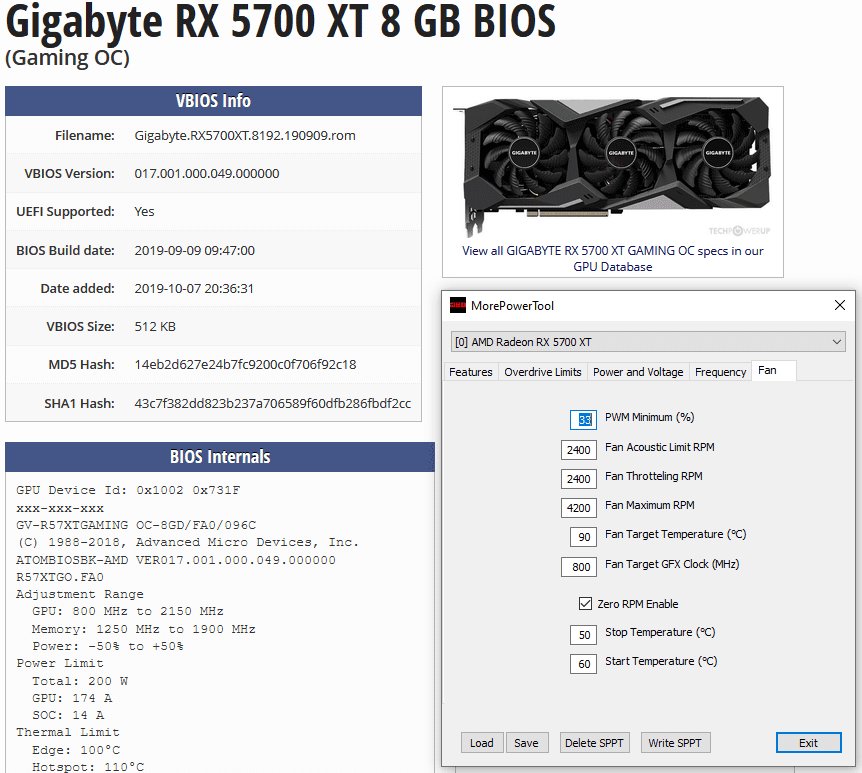Toggle the Zero RPM Enable checkbox

(x=585, y=604)
